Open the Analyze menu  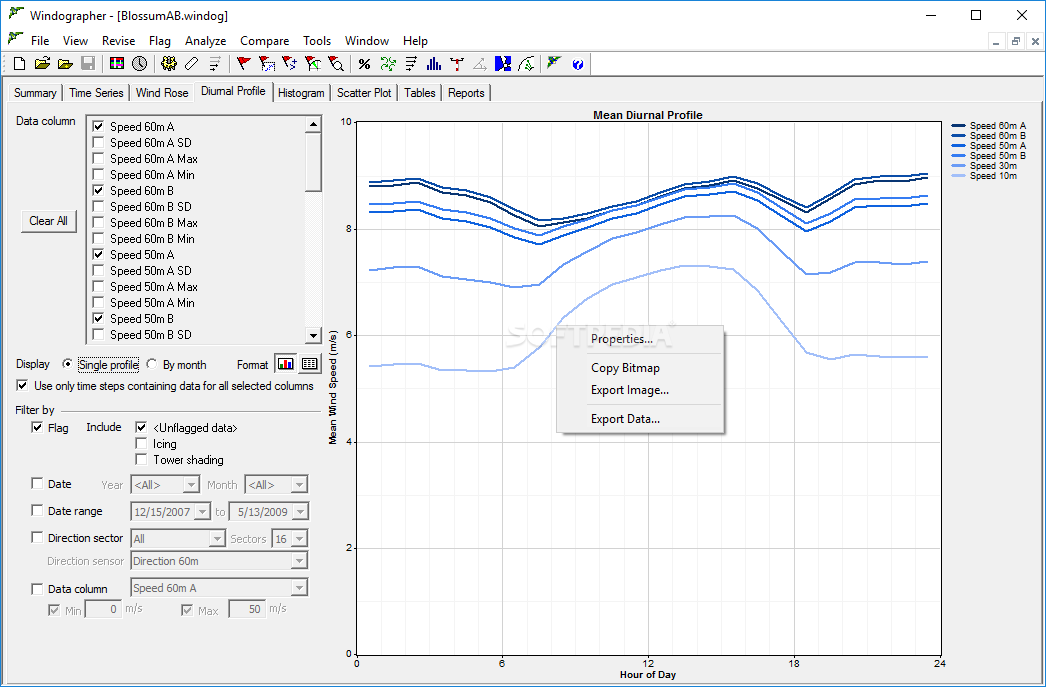pos(205,41)
